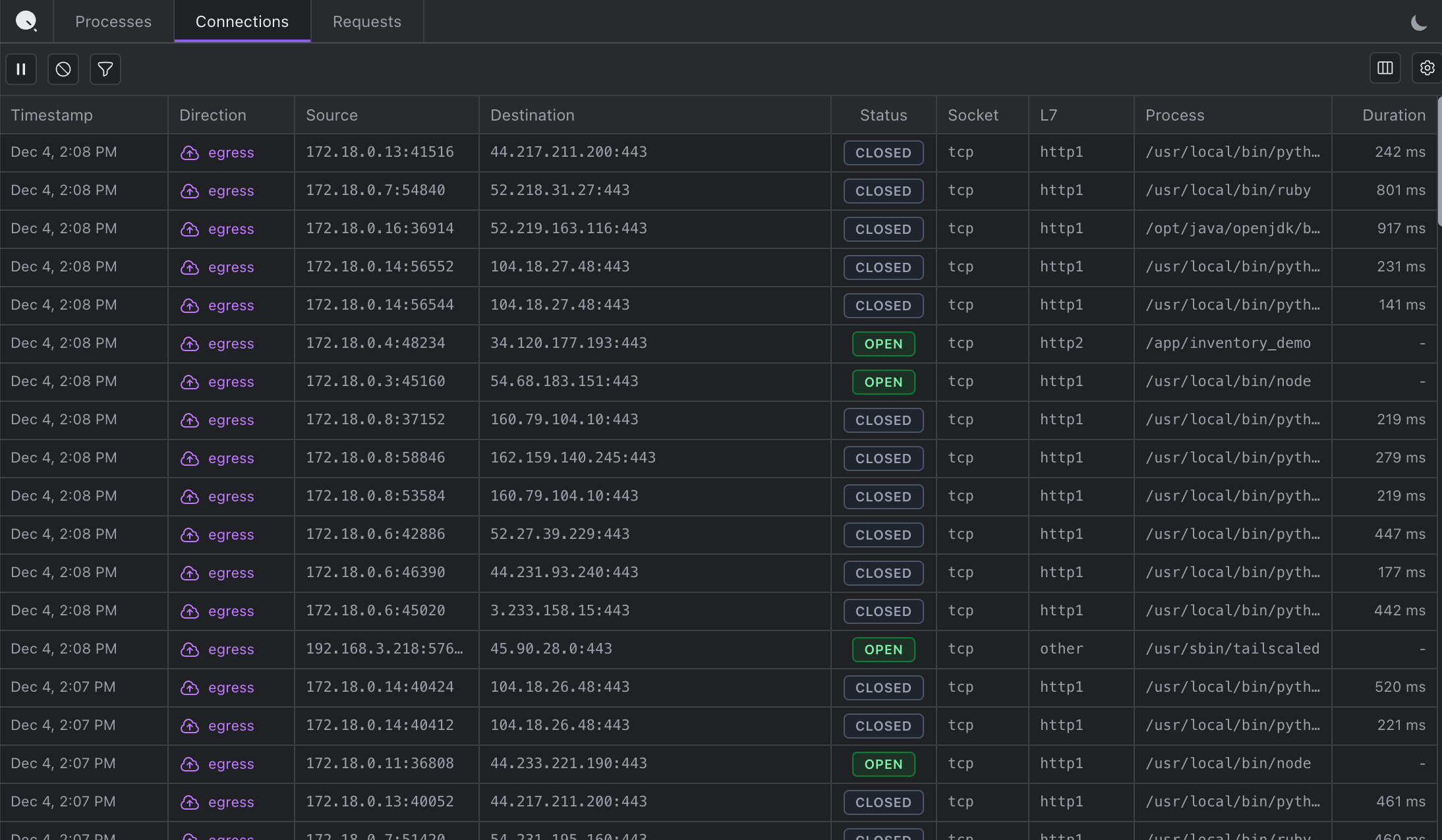
Task: Toggle dark mode moon icon
Action: point(1419,23)
